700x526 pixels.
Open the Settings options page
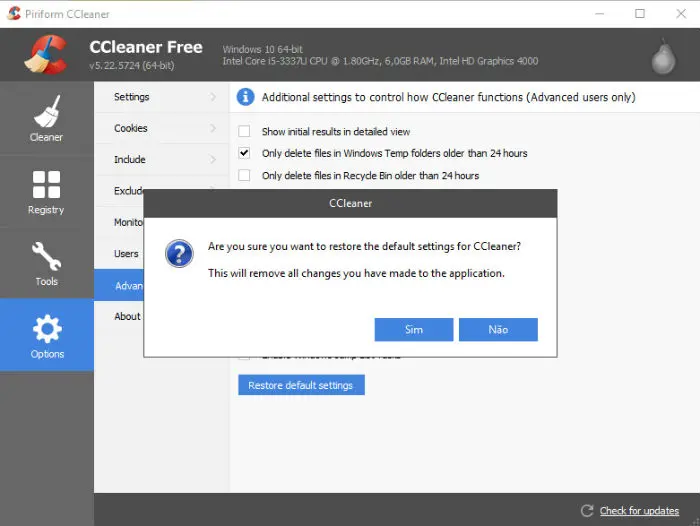click(x=161, y=97)
